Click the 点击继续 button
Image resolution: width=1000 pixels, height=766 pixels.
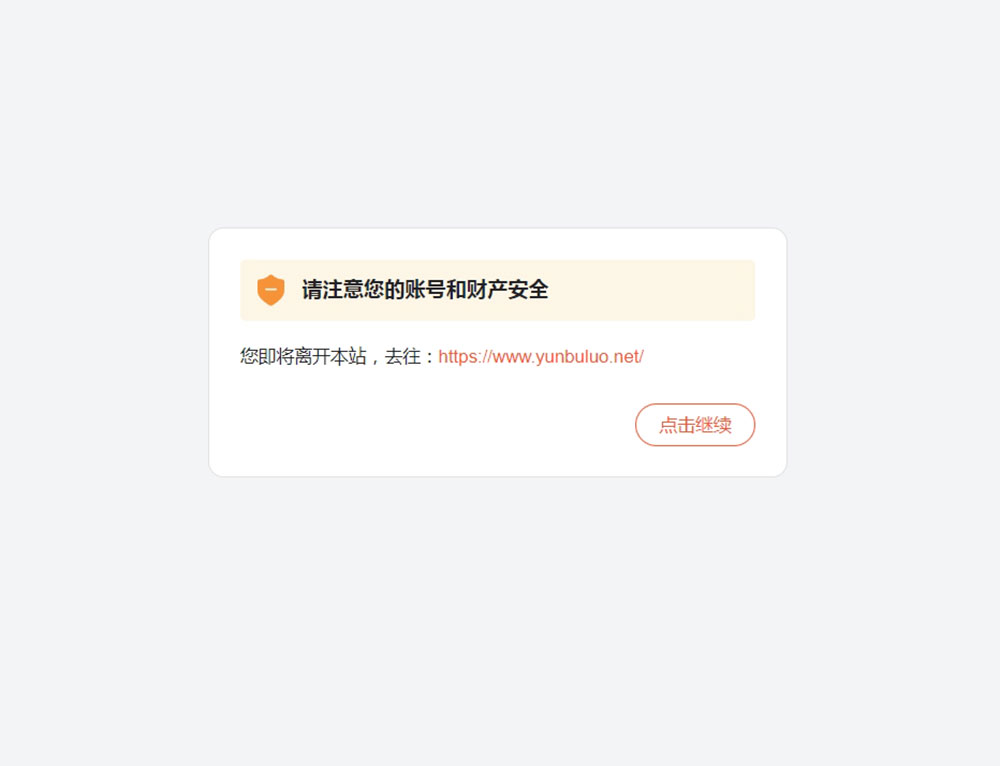click(695, 425)
